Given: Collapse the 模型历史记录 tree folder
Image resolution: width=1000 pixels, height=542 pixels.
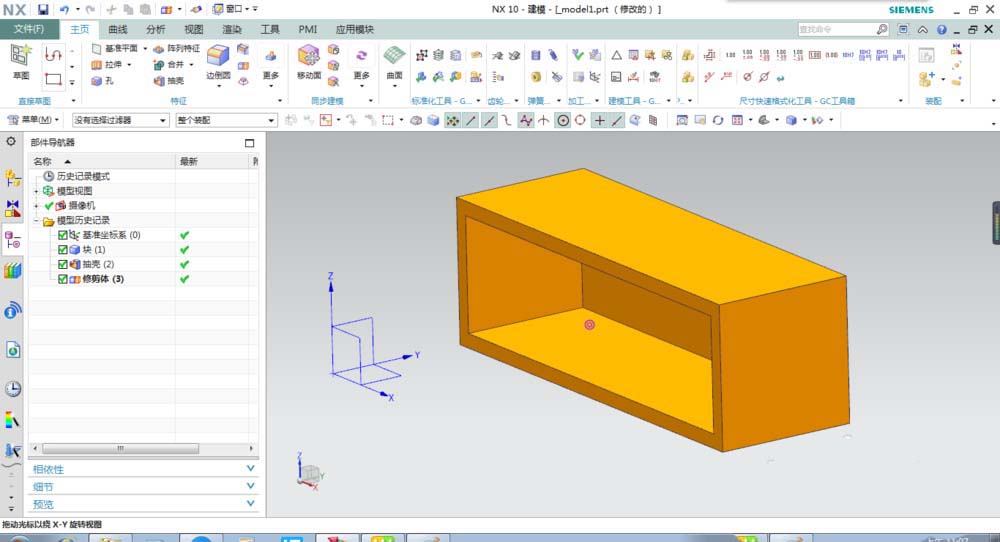Looking at the screenshot, I should pyautogui.click(x=36, y=220).
